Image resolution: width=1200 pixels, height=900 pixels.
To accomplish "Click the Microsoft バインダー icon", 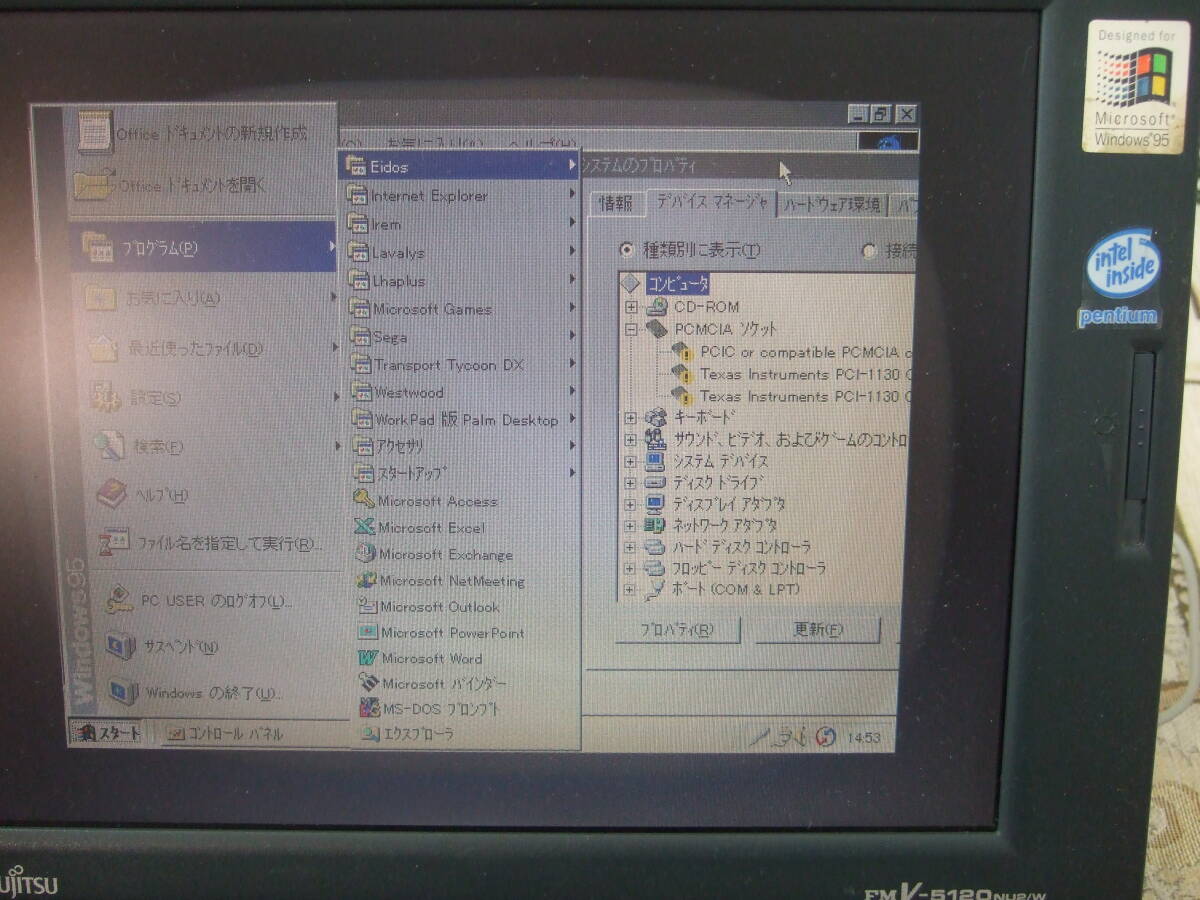I will (369, 684).
